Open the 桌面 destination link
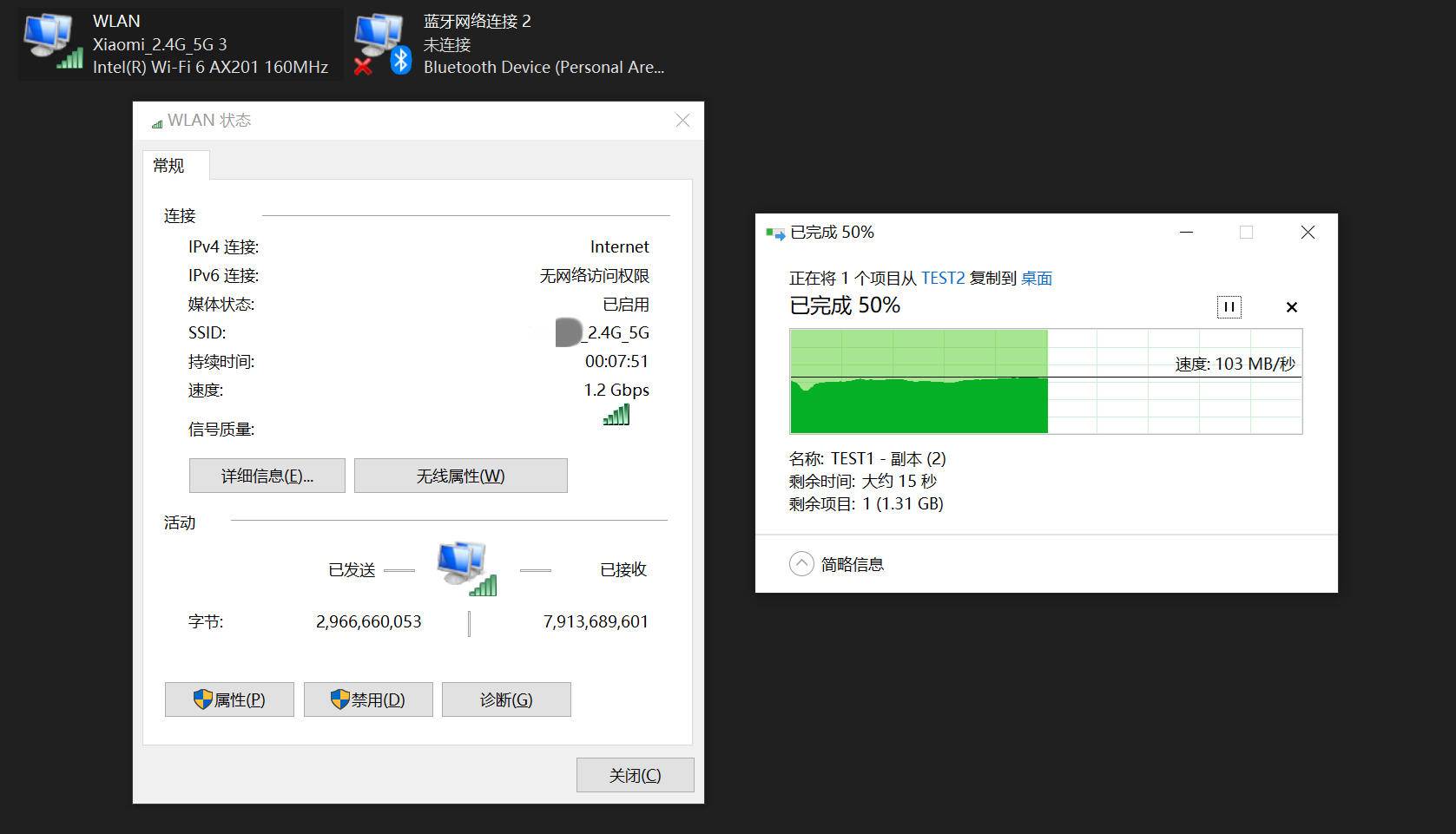The image size is (1456, 834). pyautogui.click(x=1036, y=278)
